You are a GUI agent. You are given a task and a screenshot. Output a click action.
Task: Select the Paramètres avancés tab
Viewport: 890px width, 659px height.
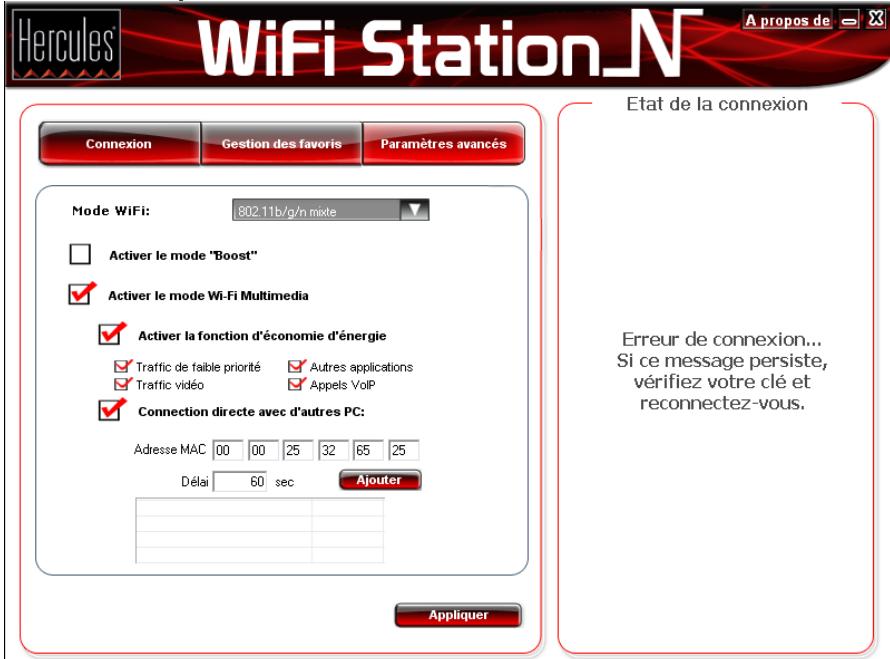pos(443,144)
